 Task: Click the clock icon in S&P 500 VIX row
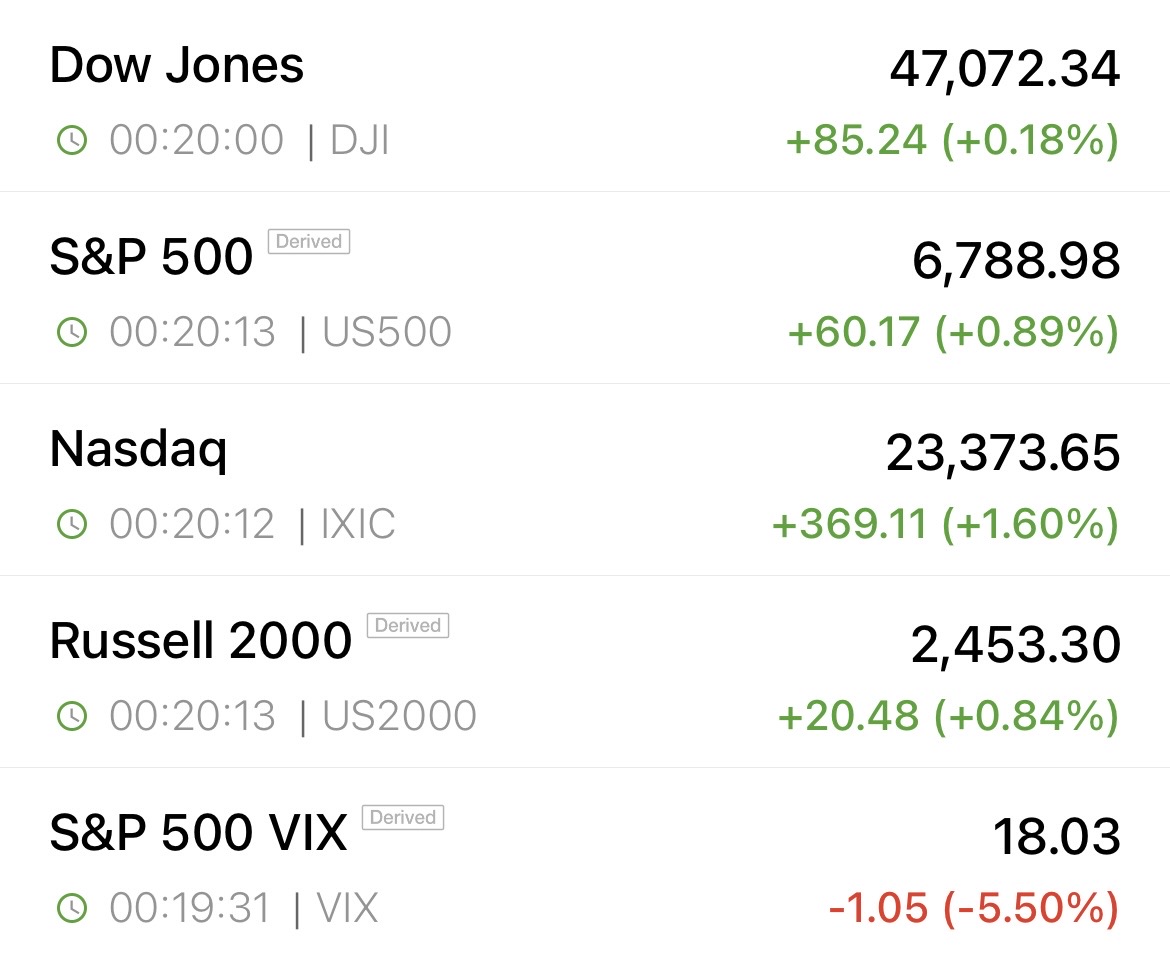[72, 908]
